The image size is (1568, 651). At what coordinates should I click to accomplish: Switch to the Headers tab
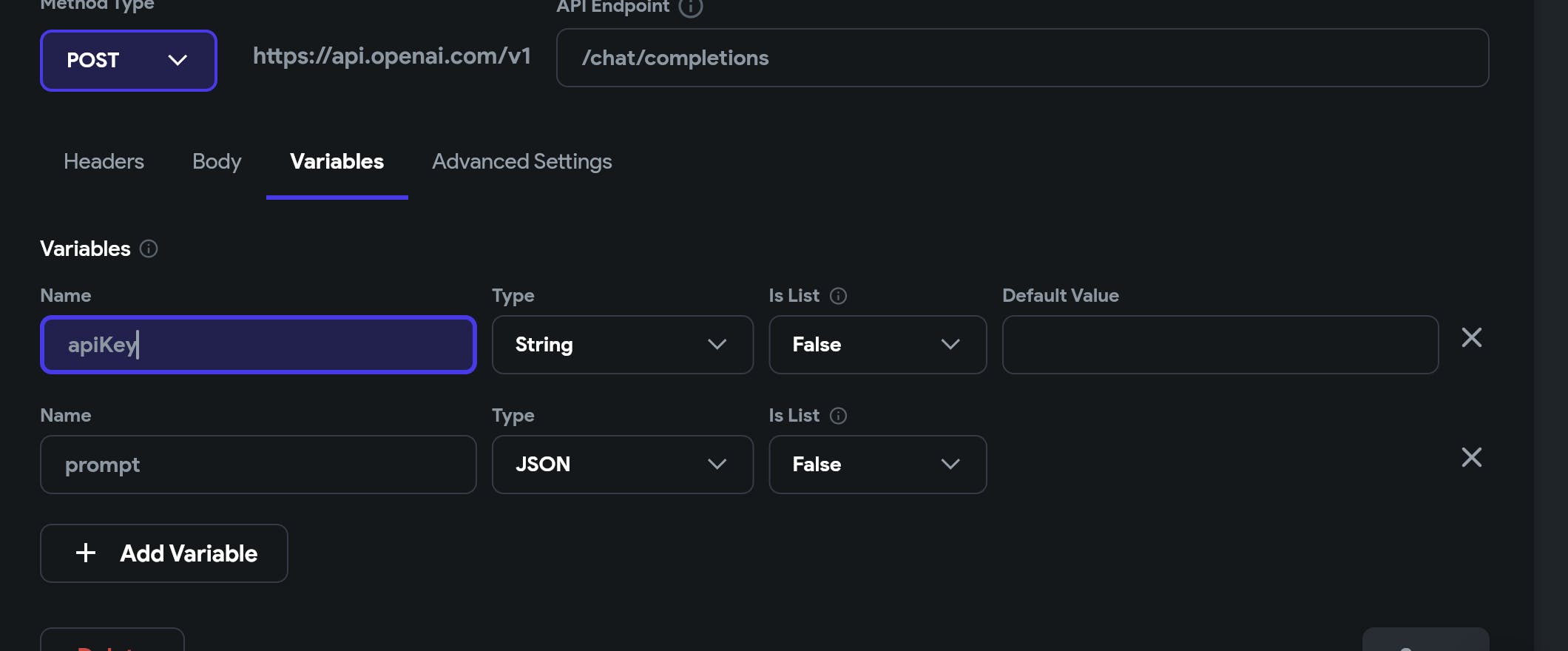pyautogui.click(x=104, y=161)
